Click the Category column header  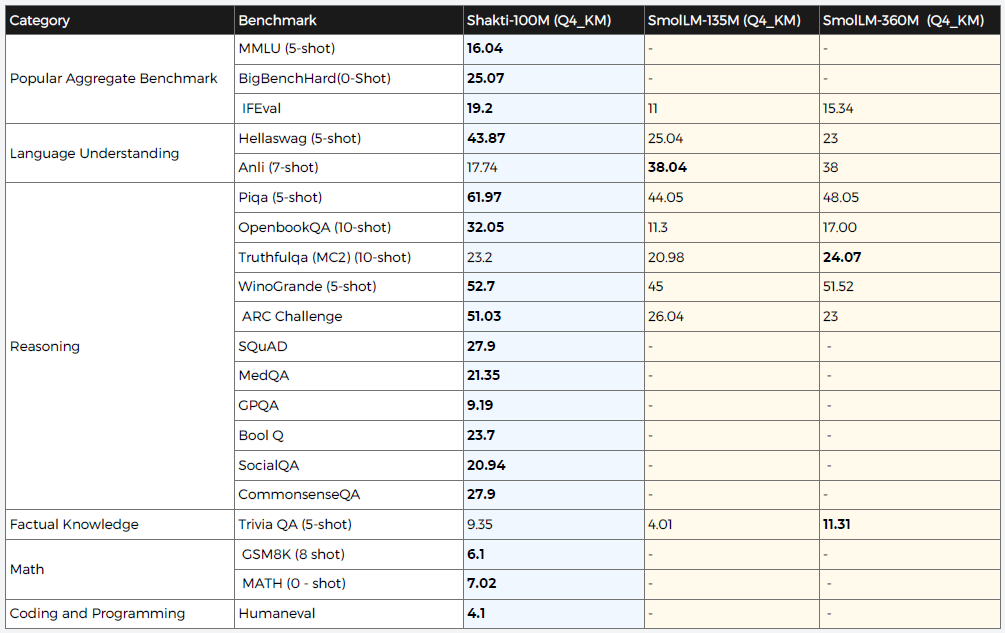click(39, 20)
